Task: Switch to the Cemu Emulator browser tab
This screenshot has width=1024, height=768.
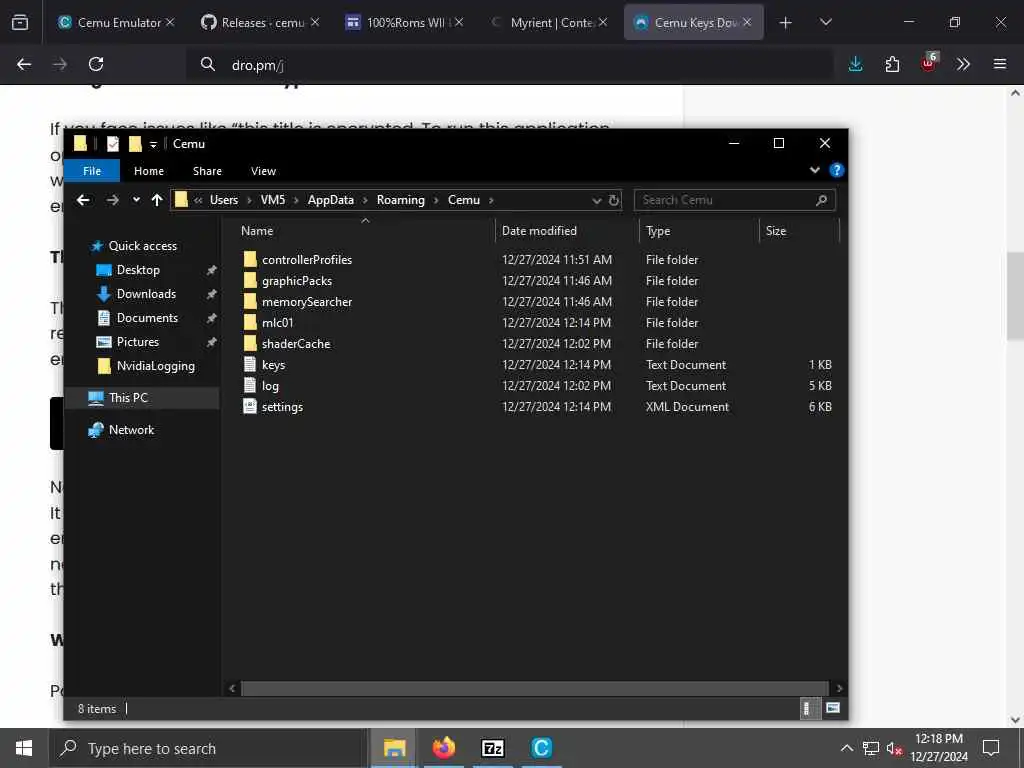Action: (x=116, y=22)
